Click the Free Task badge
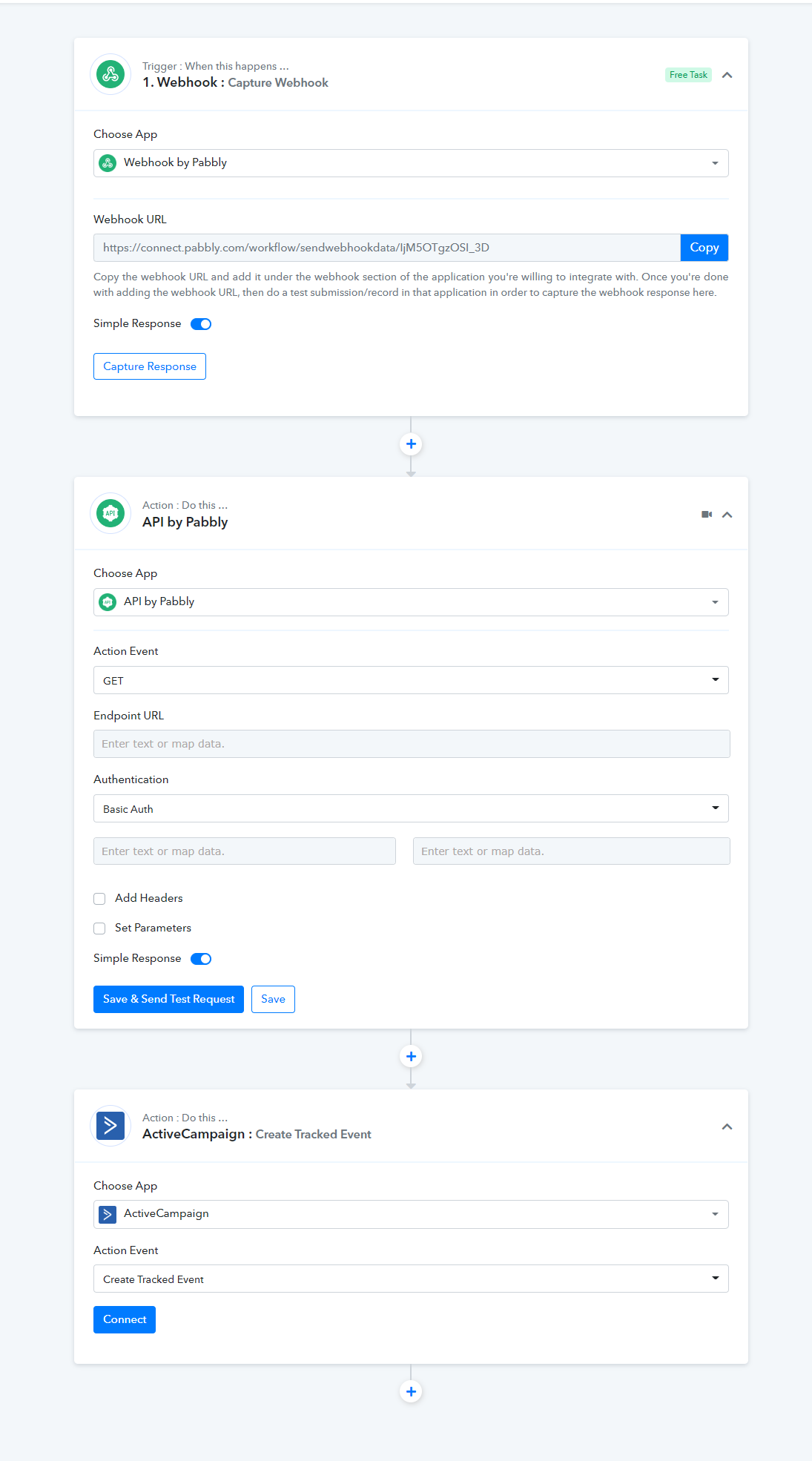The height and width of the screenshot is (1461, 812). coord(688,75)
